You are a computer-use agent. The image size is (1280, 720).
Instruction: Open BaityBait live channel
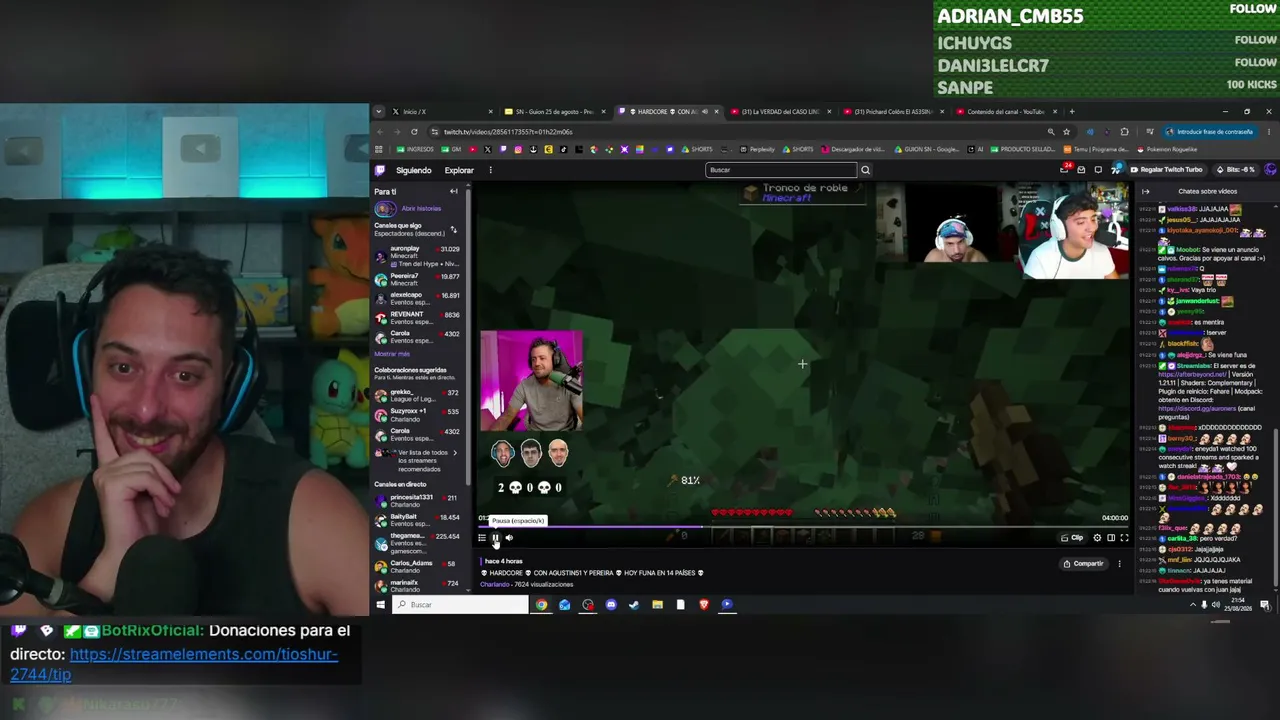(x=417, y=520)
